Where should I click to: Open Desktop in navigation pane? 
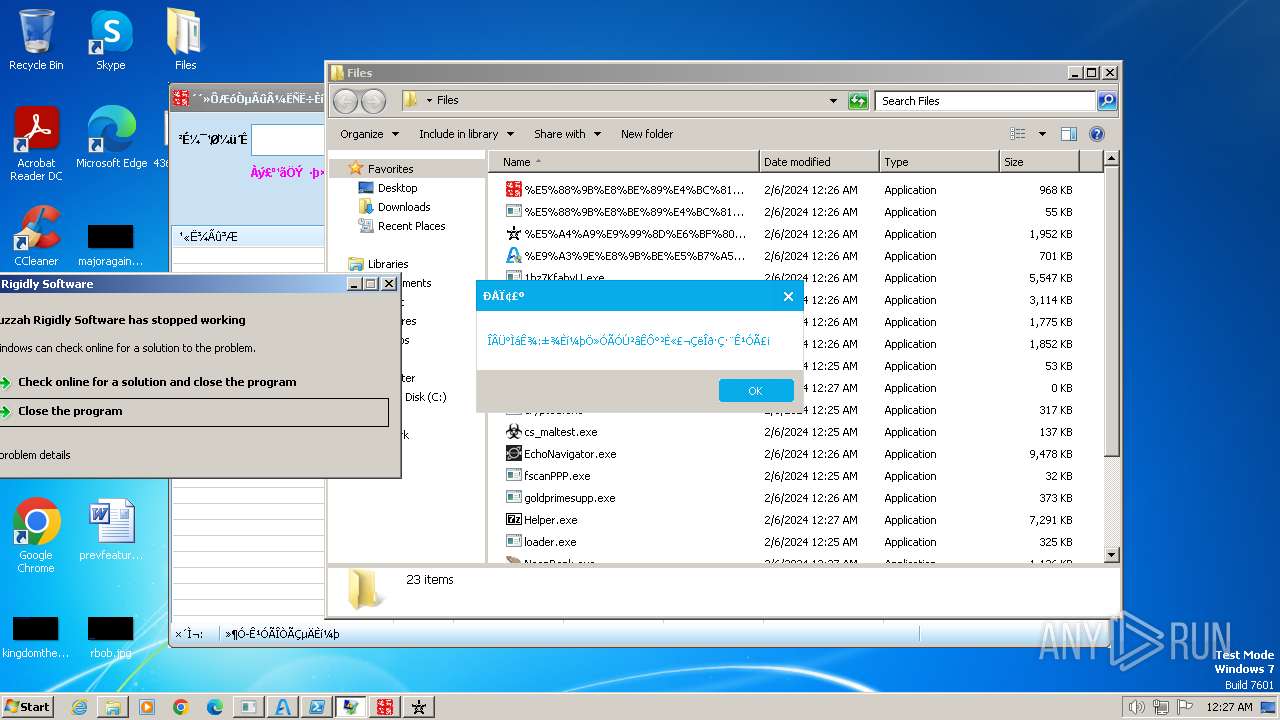tap(397, 188)
